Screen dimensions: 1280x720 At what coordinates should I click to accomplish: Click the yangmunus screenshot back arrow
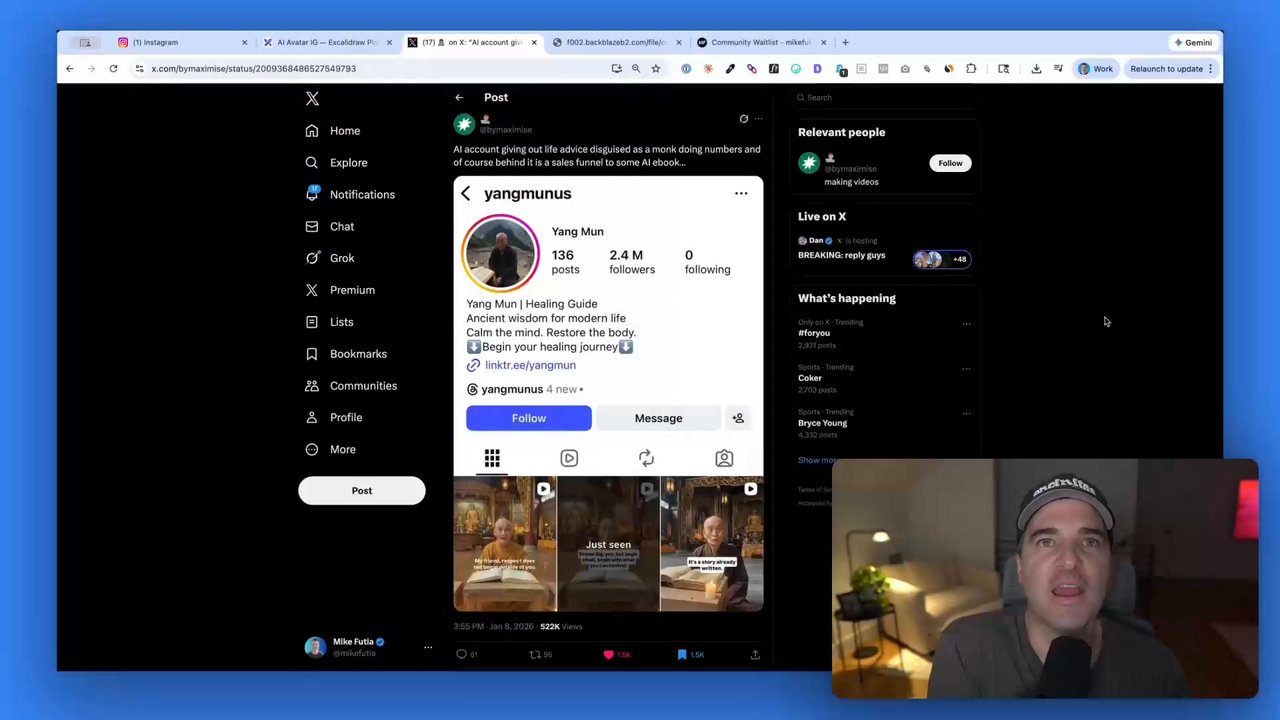465,194
